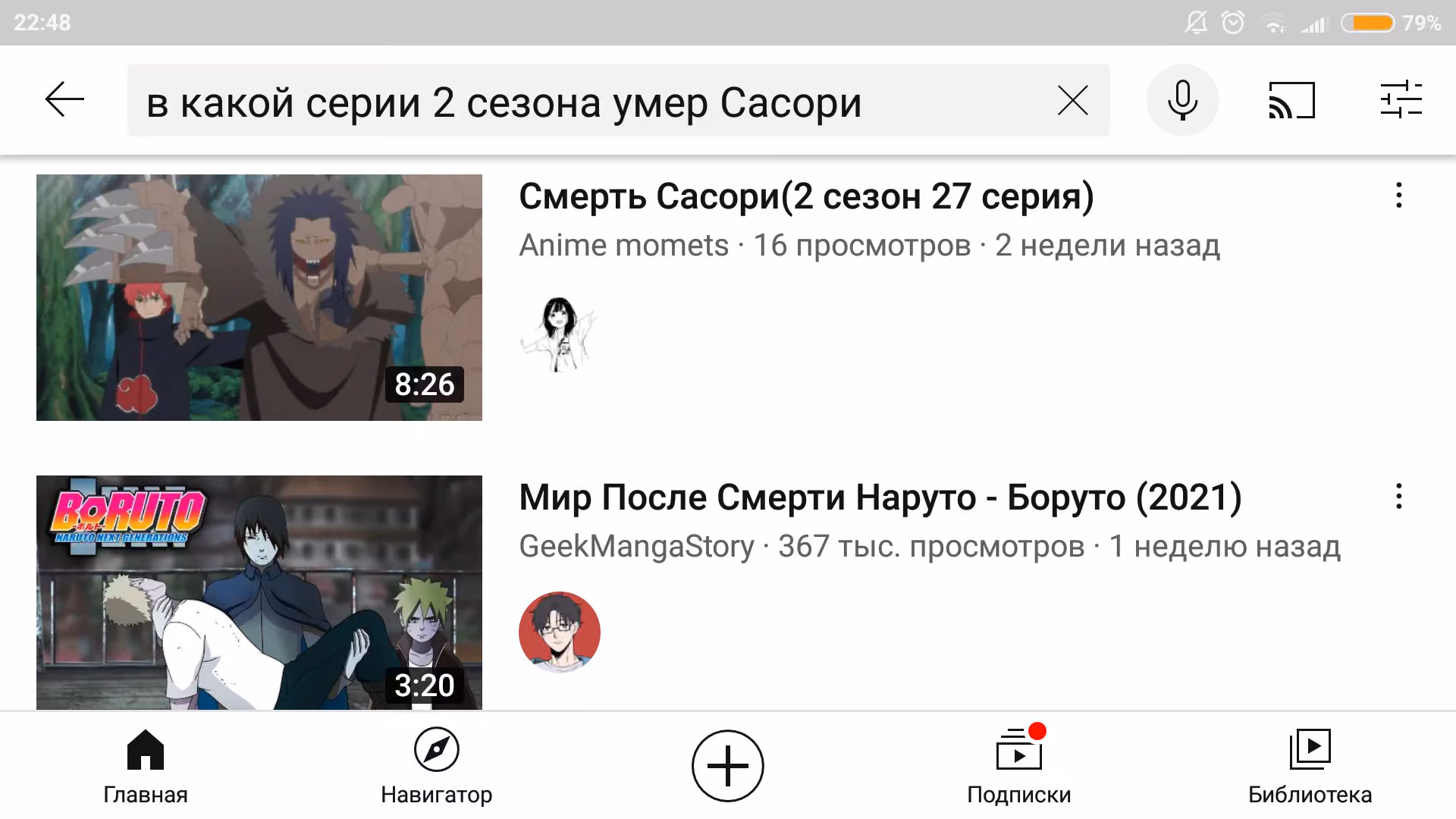Image resolution: width=1456 pixels, height=819 pixels.
Task: Open more options for Боруто video
Action: [x=1399, y=497]
